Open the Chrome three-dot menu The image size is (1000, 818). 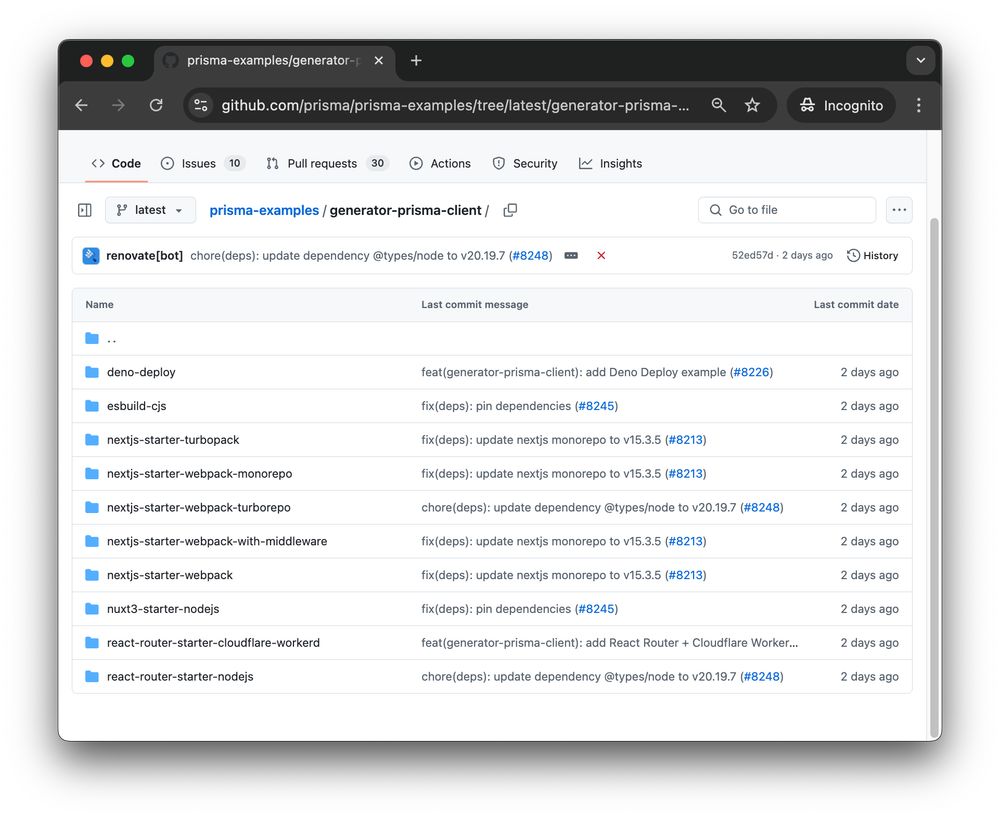pos(918,105)
